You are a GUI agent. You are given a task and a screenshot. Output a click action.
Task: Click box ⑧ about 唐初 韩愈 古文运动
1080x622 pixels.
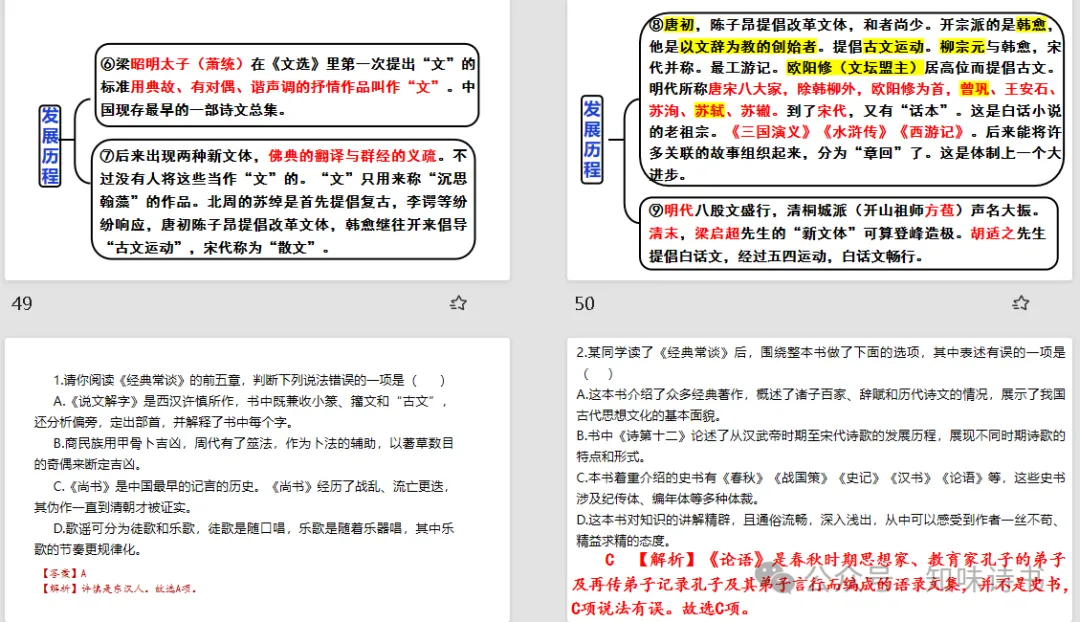(852, 99)
